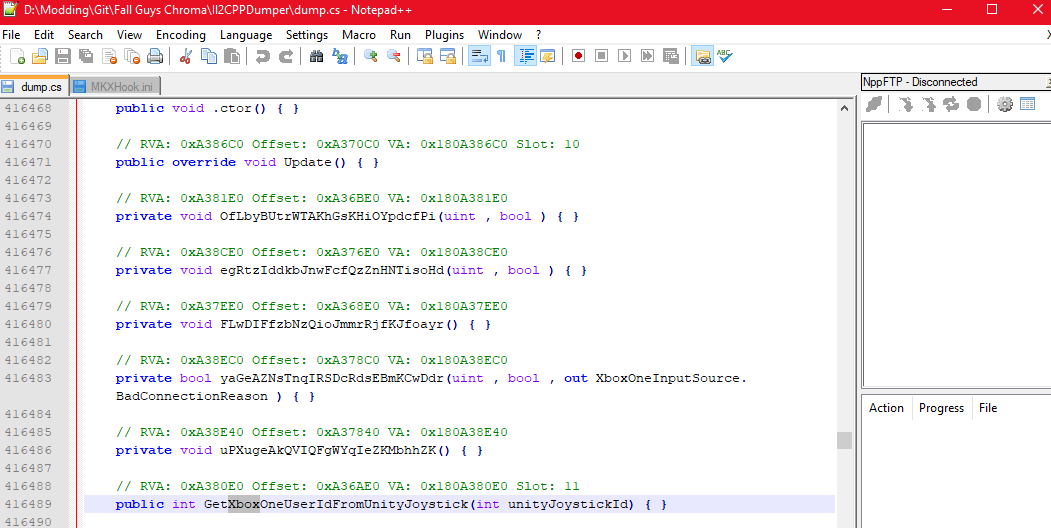The image size is (1051, 528).
Task: Open the View menu
Action: click(129, 35)
